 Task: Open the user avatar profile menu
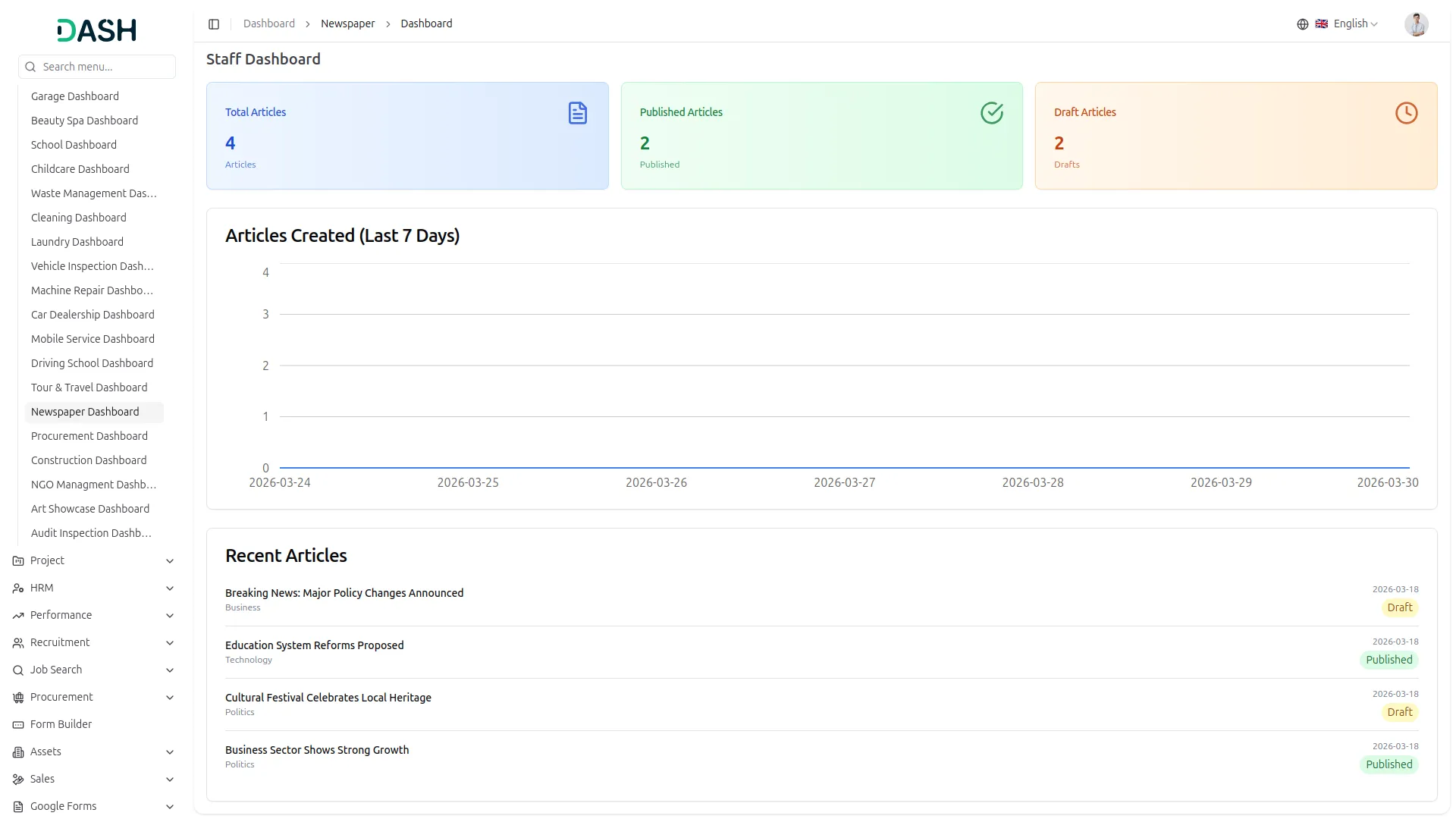point(1415,24)
